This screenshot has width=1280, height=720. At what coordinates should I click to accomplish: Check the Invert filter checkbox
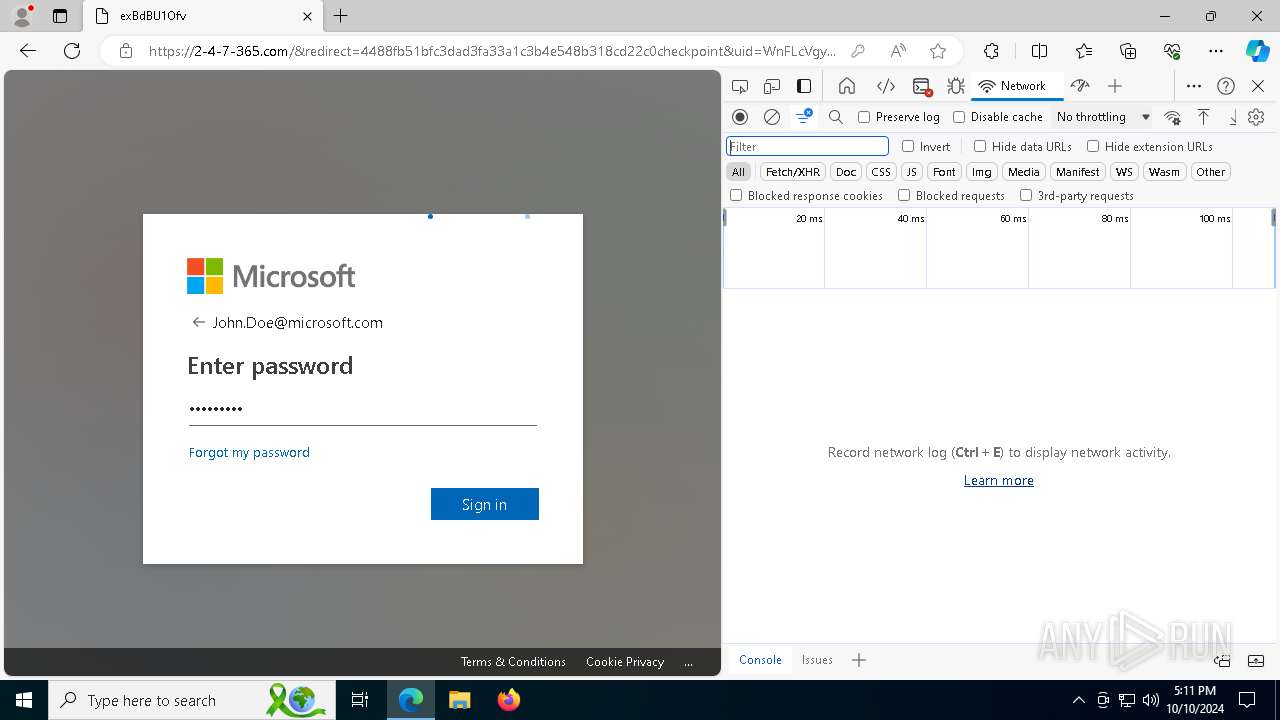point(908,146)
